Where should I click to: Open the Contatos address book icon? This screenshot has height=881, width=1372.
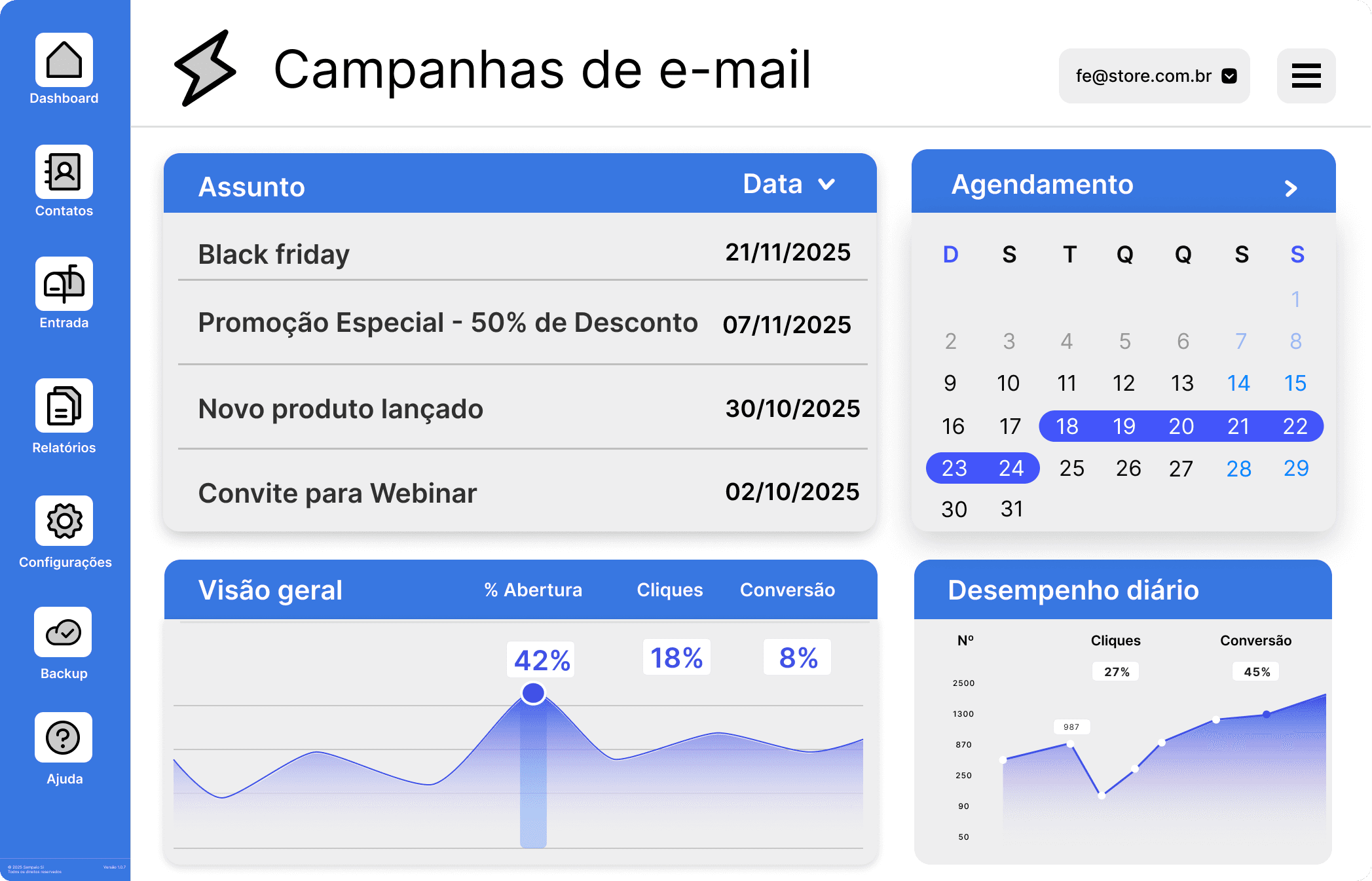tap(64, 172)
